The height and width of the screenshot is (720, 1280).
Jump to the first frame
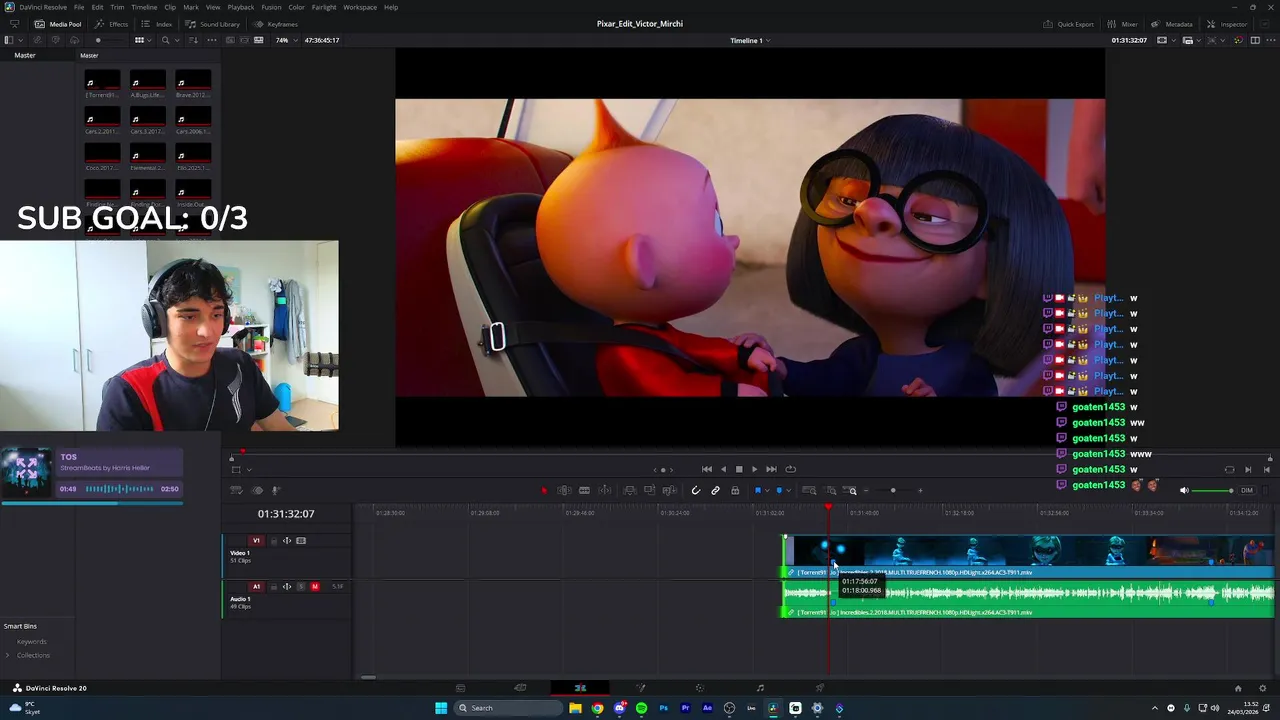pos(706,469)
